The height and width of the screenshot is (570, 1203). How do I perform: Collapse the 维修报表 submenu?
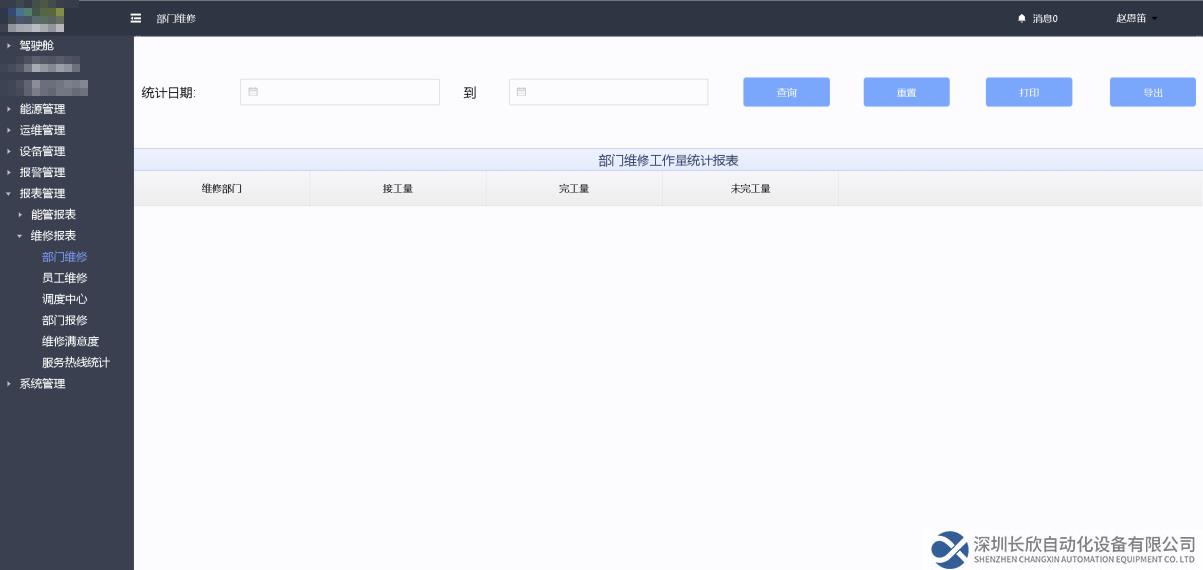point(52,235)
